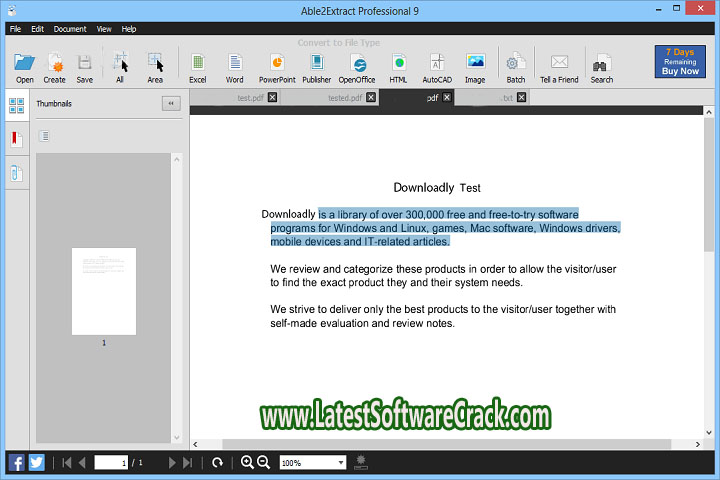Open the Document menu

click(70, 29)
